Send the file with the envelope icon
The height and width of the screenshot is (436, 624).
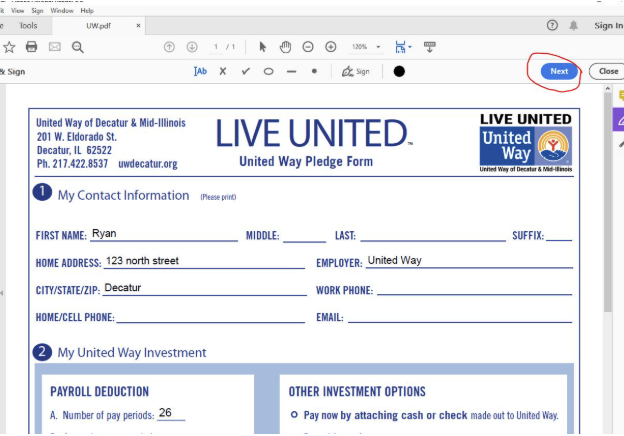pos(54,47)
